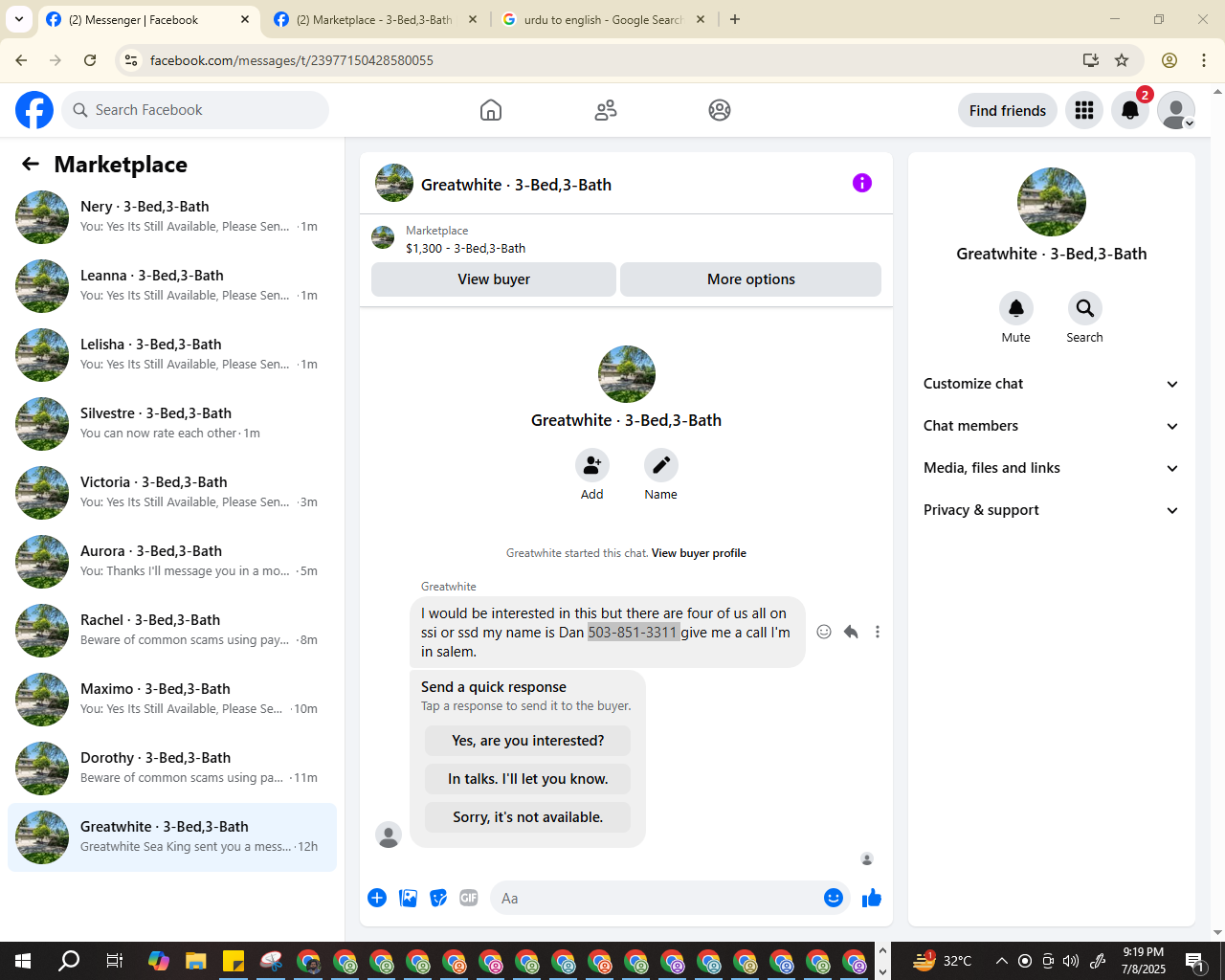Select the Messenger Facebook browser tab
The image size is (1225, 980).
click(x=148, y=19)
